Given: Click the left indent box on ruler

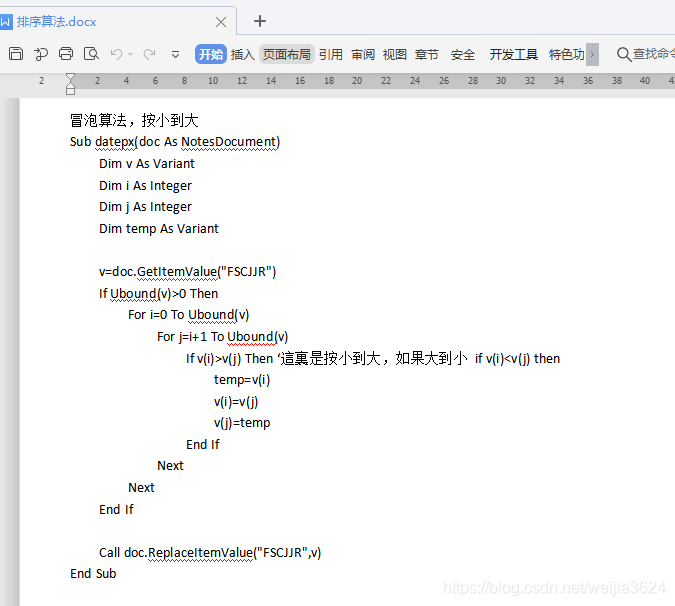Looking at the screenshot, I should coord(71,90).
